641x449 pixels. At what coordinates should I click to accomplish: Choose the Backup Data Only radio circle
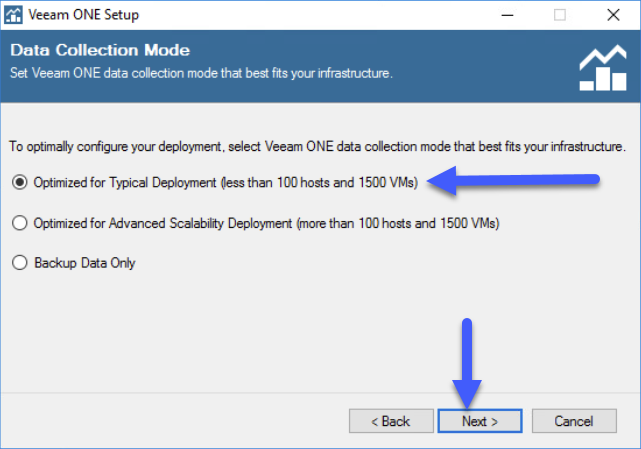point(19,263)
